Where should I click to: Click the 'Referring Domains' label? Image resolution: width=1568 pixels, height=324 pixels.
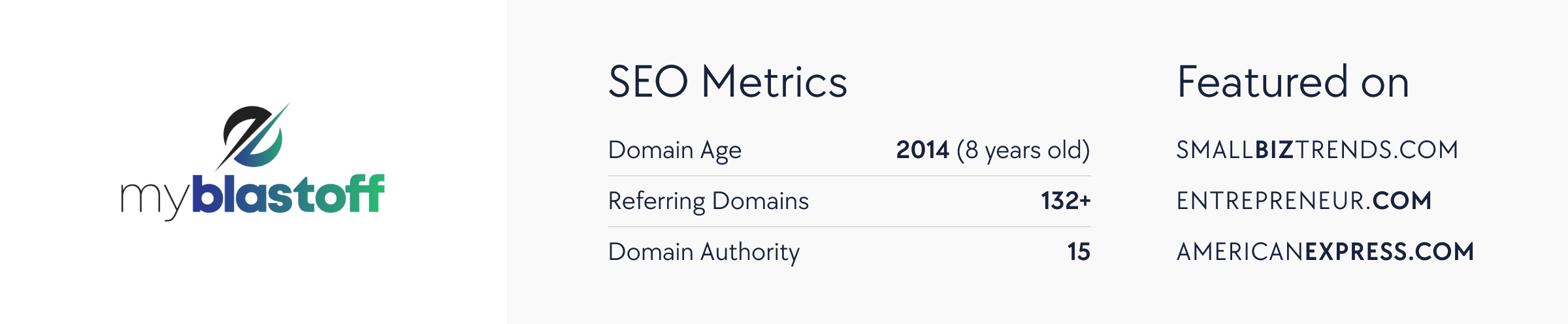708,201
